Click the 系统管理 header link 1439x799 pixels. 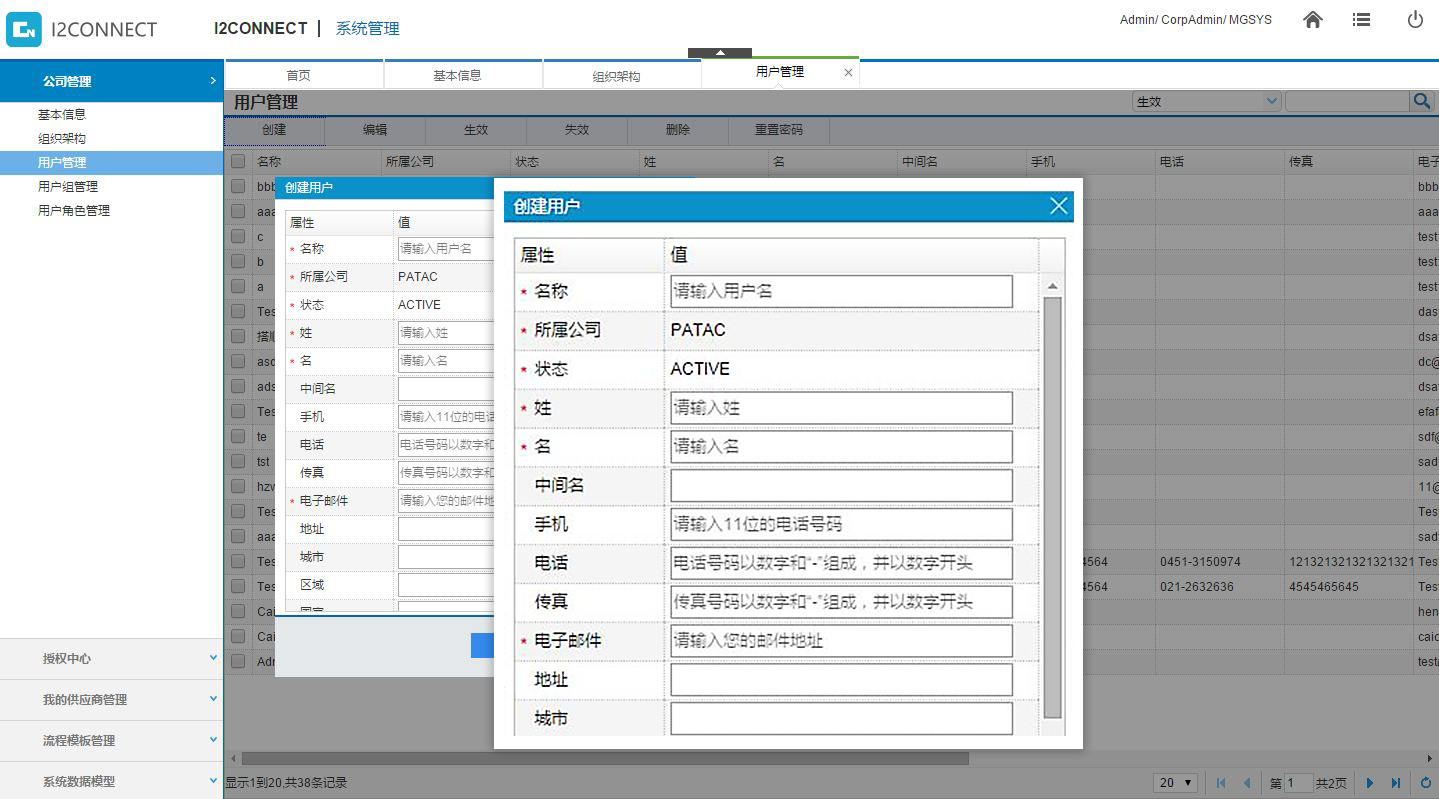367,29
